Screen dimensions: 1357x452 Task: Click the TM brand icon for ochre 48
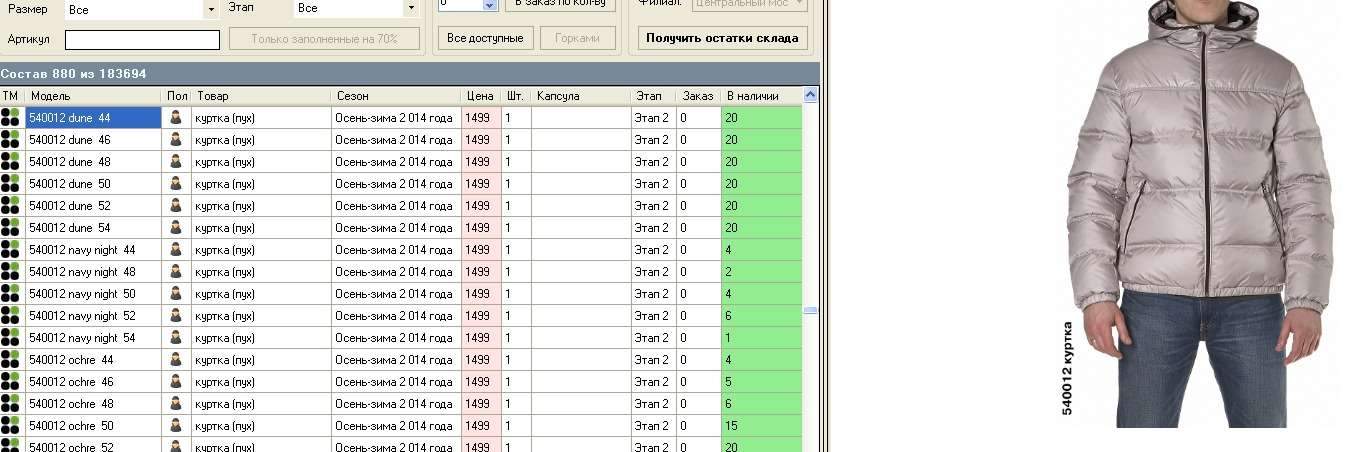[10, 404]
